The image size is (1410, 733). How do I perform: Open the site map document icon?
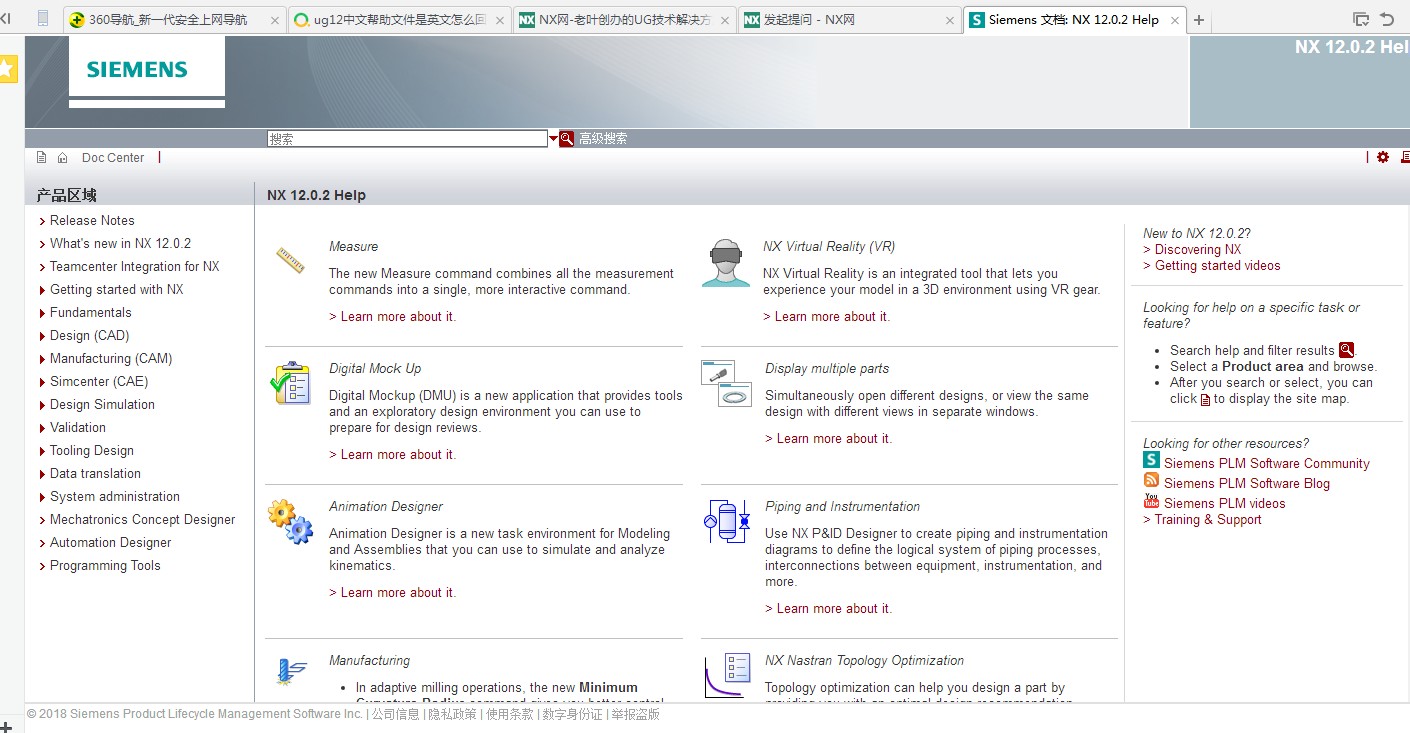click(x=41, y=158)
